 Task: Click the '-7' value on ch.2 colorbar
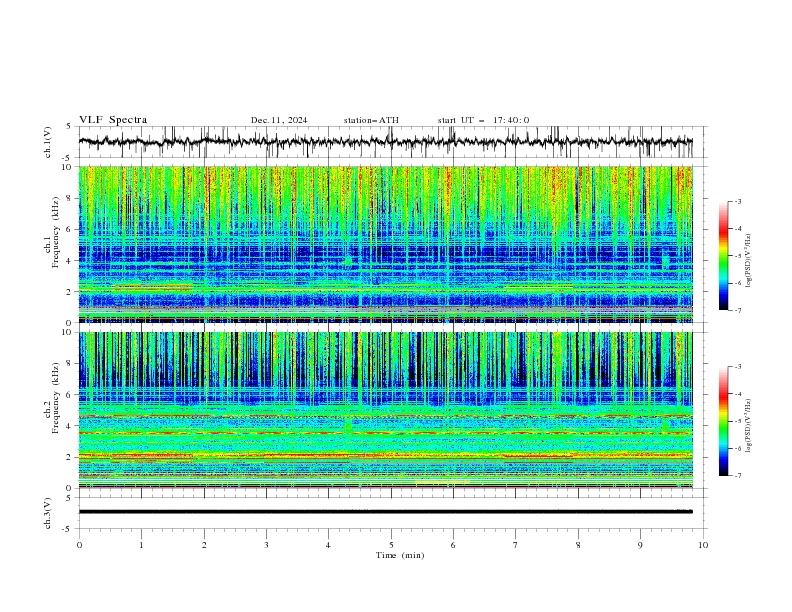pos(737,475)
